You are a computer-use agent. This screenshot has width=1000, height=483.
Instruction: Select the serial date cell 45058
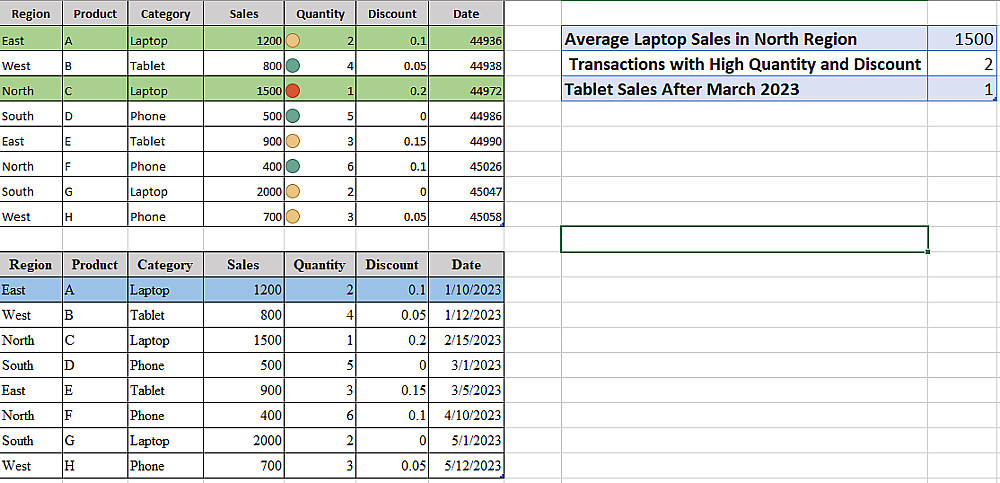[x=466, y=216]
